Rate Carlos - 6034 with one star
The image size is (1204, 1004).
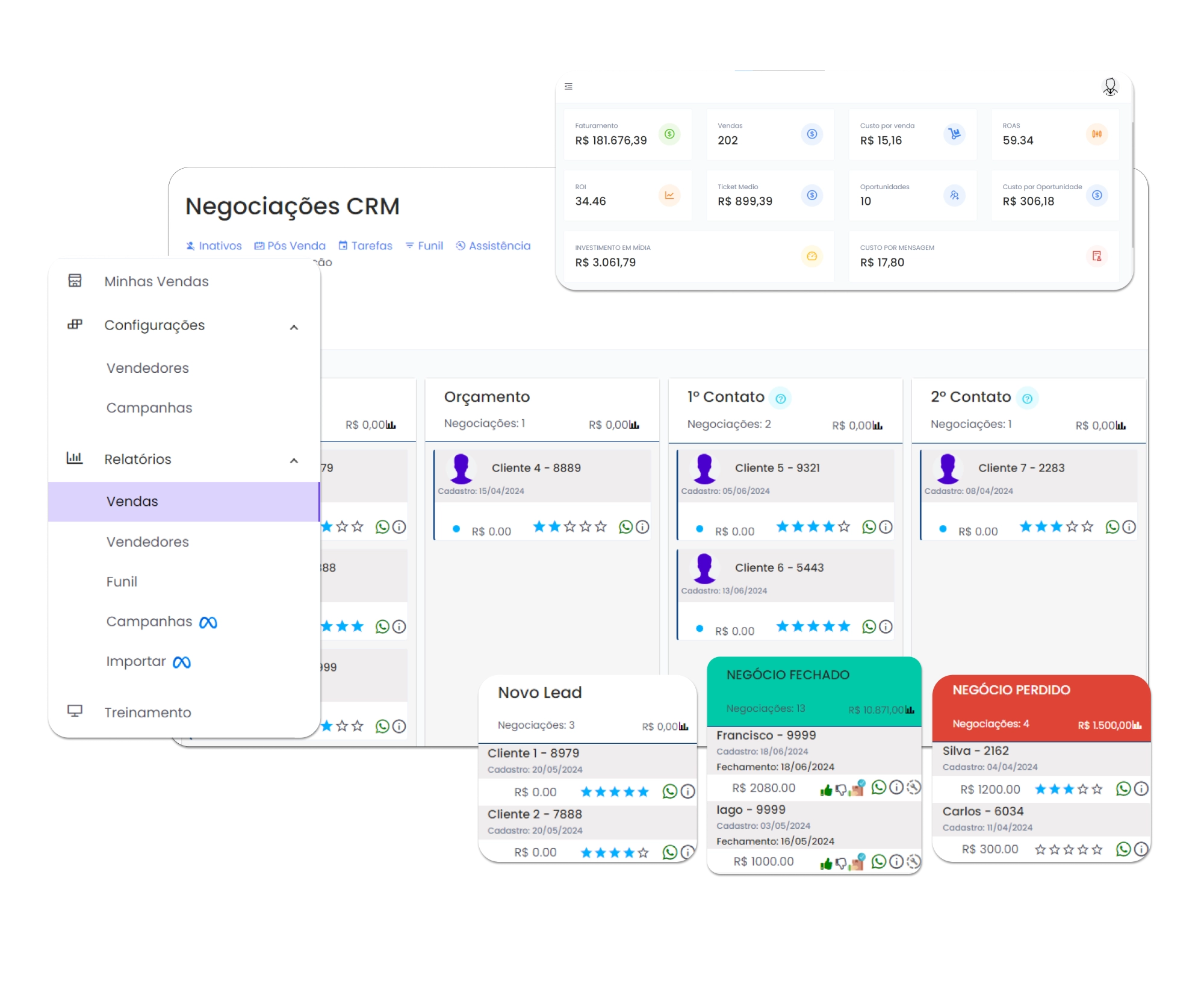pyautogui.click(x=1040, y=850)
